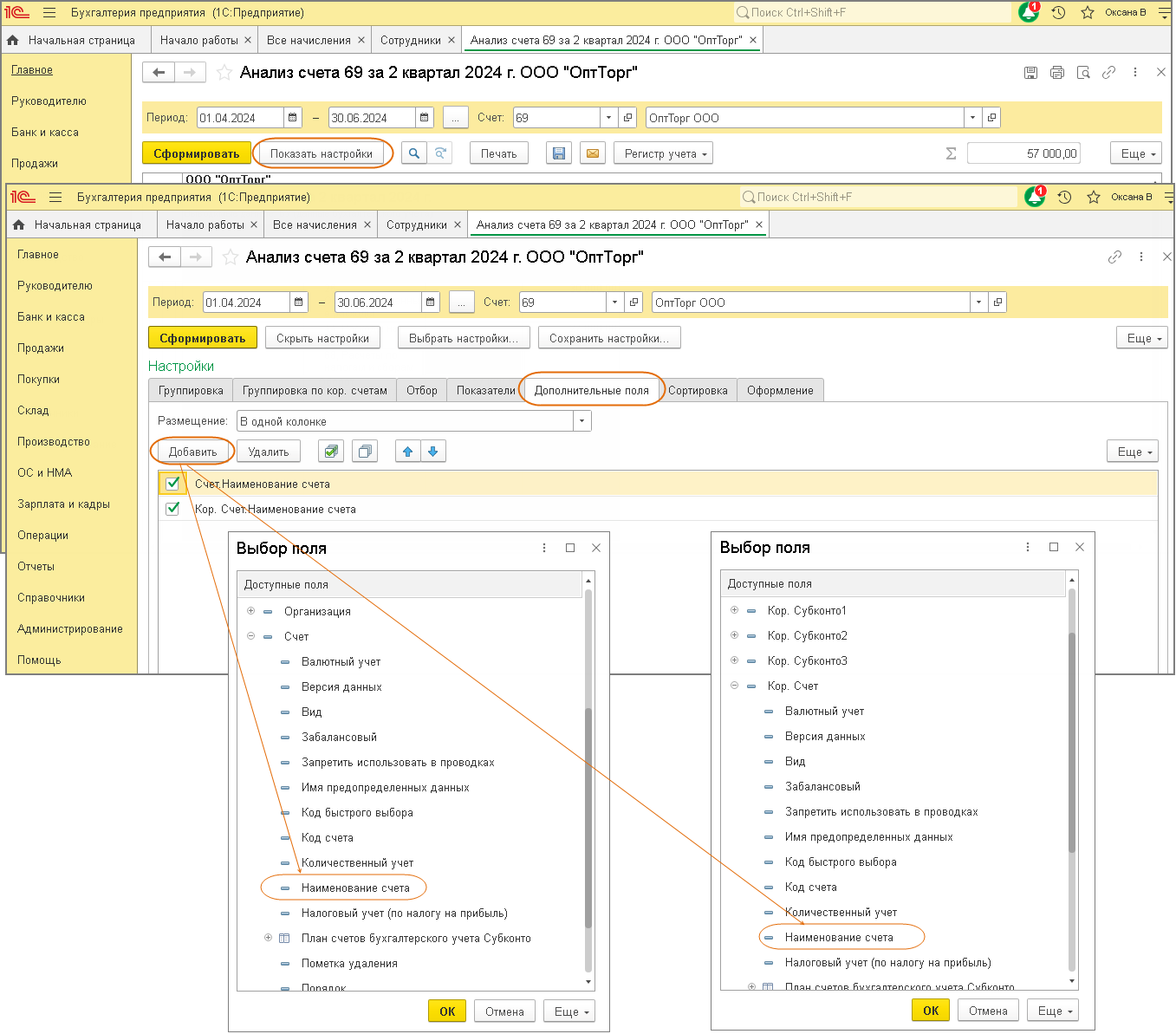
Task: Click the notification bell in the front window header
Action: 1035,197
